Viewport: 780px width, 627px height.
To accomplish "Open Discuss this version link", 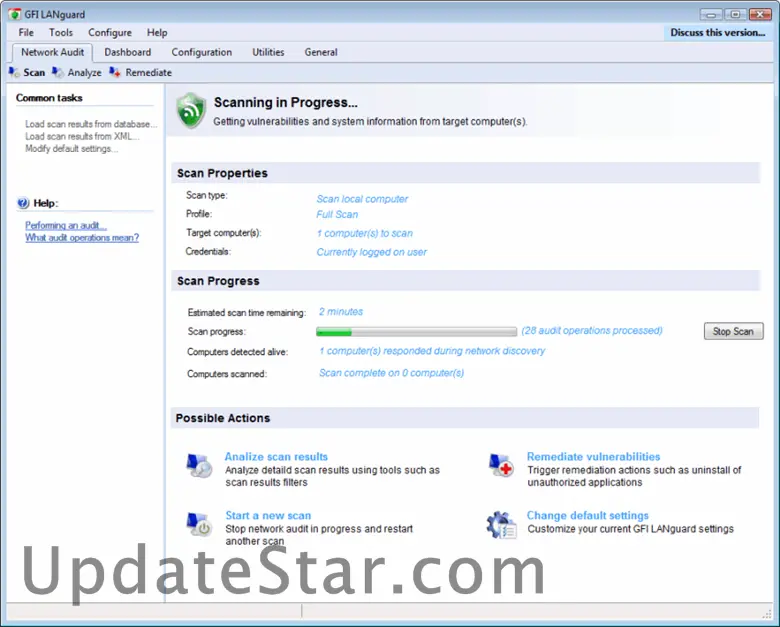I will click(718, 33).
